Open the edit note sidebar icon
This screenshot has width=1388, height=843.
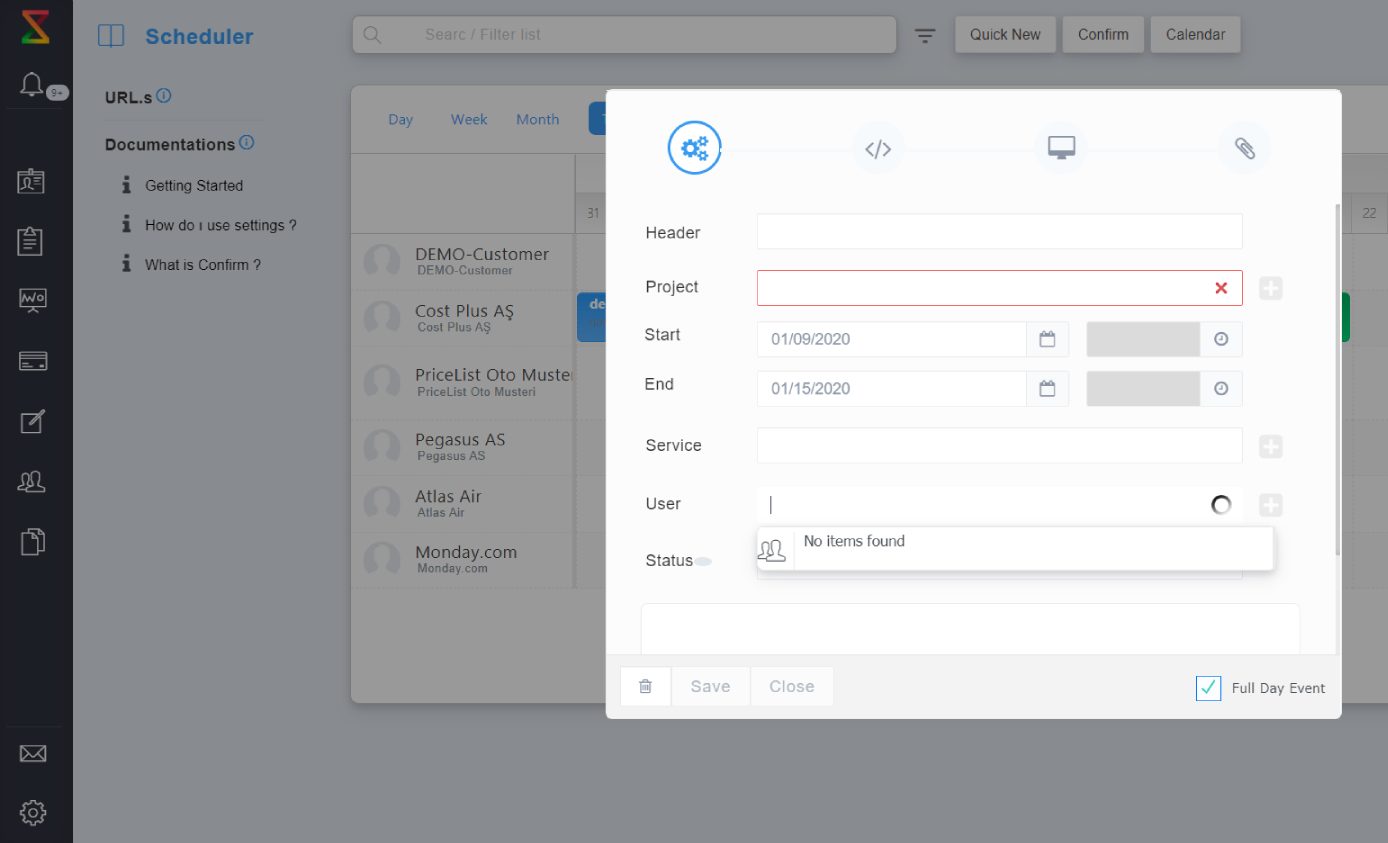coord(32,421)
